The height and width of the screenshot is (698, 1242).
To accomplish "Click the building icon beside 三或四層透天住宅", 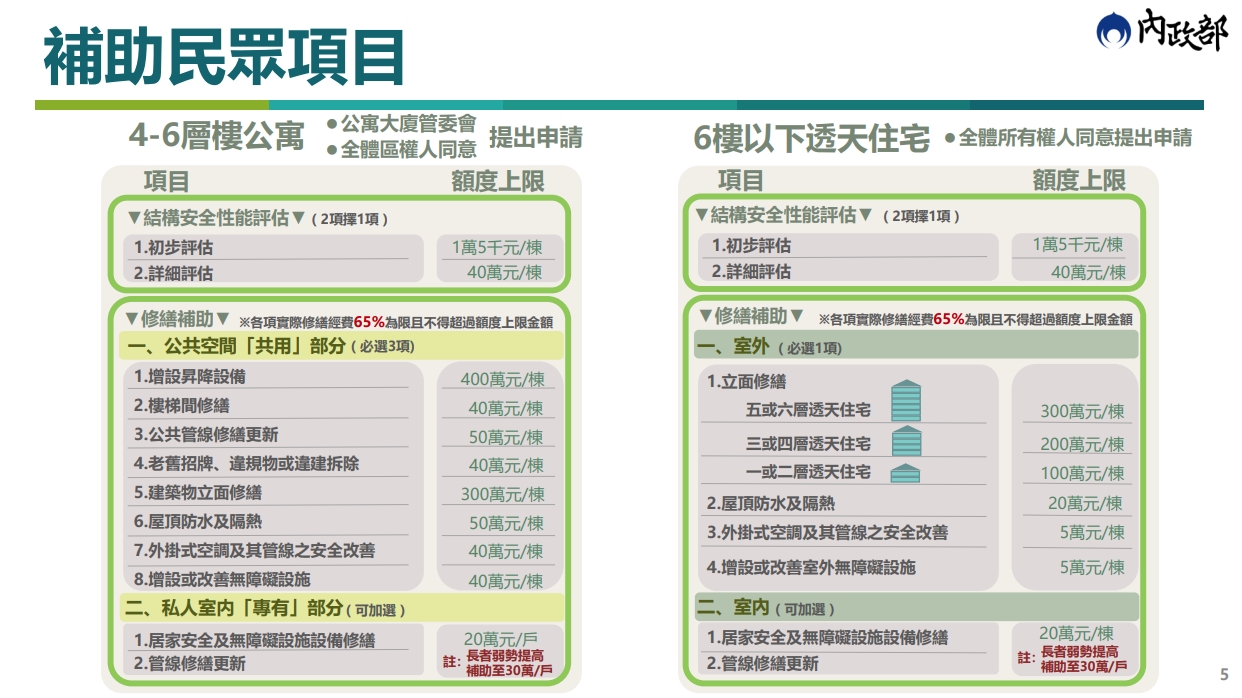I will click(905, 441).
